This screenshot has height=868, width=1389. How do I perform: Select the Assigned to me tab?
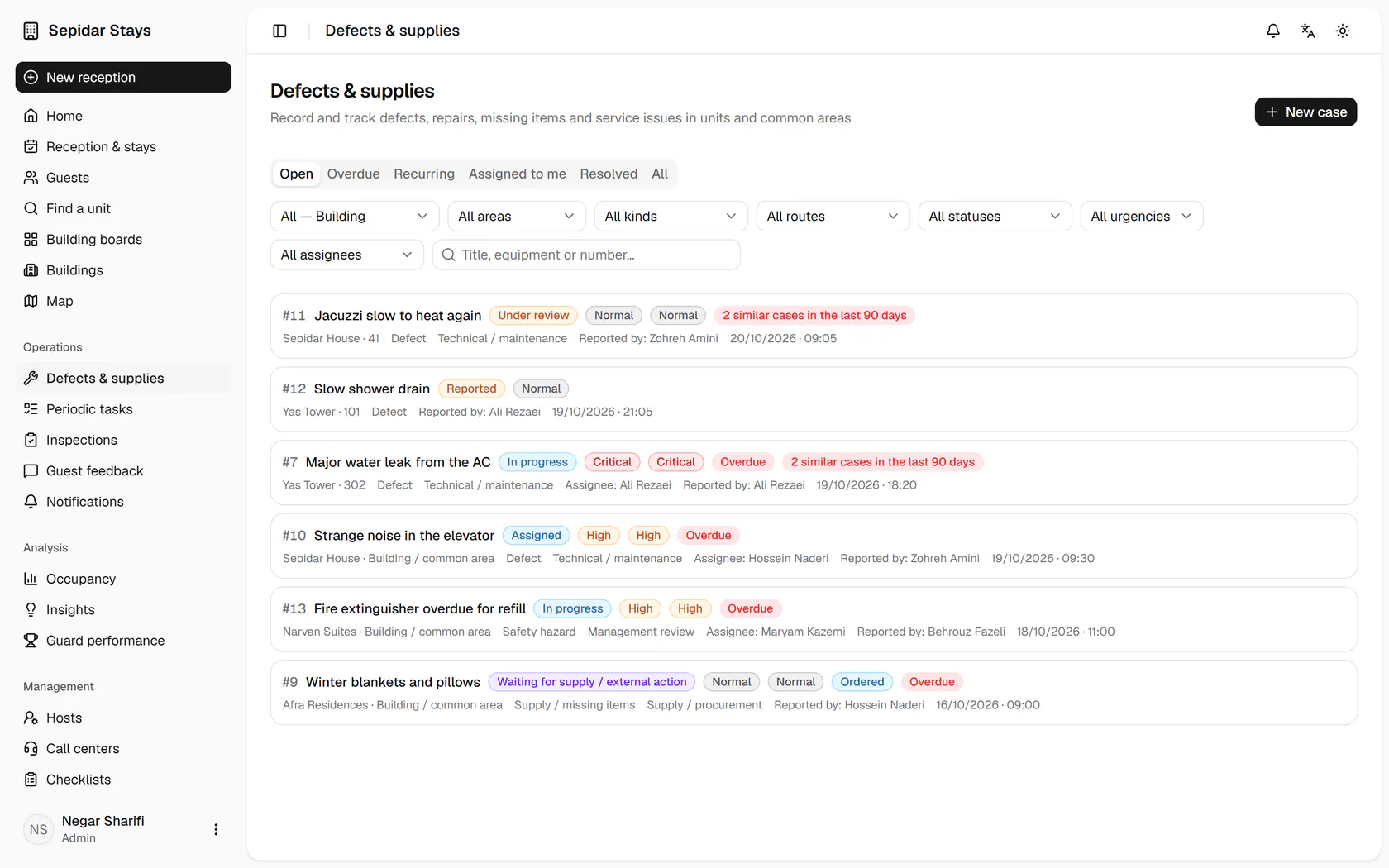tap(517, 174)
